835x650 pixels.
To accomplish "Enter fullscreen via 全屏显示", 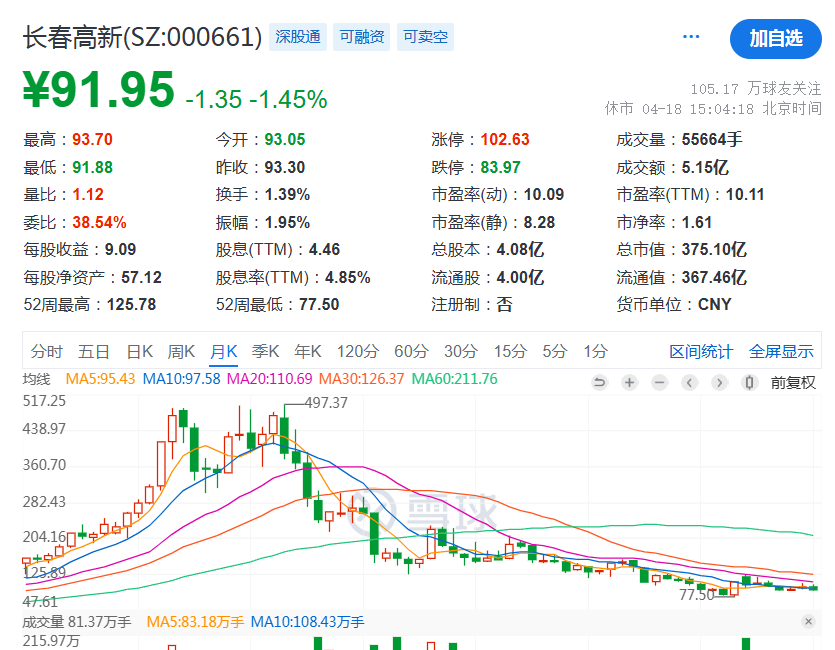I will pos(781,352).
